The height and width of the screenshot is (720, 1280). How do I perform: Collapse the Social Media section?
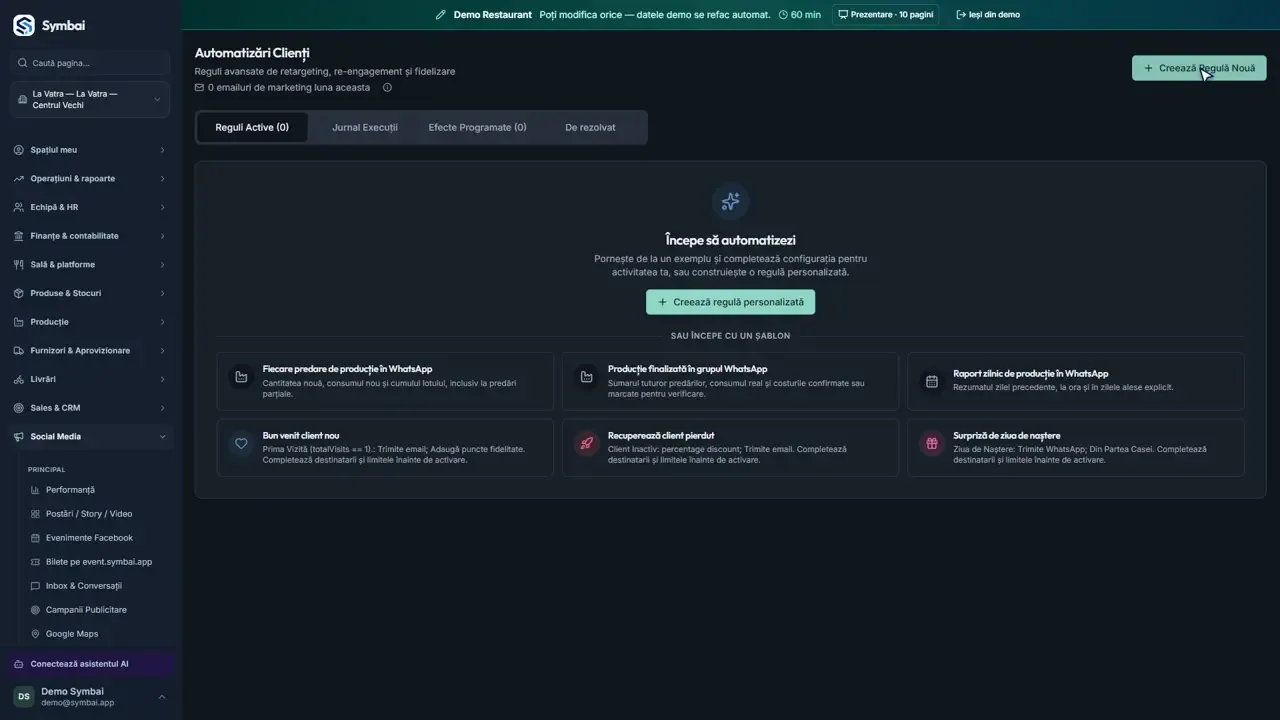click(x=90, y=437)
